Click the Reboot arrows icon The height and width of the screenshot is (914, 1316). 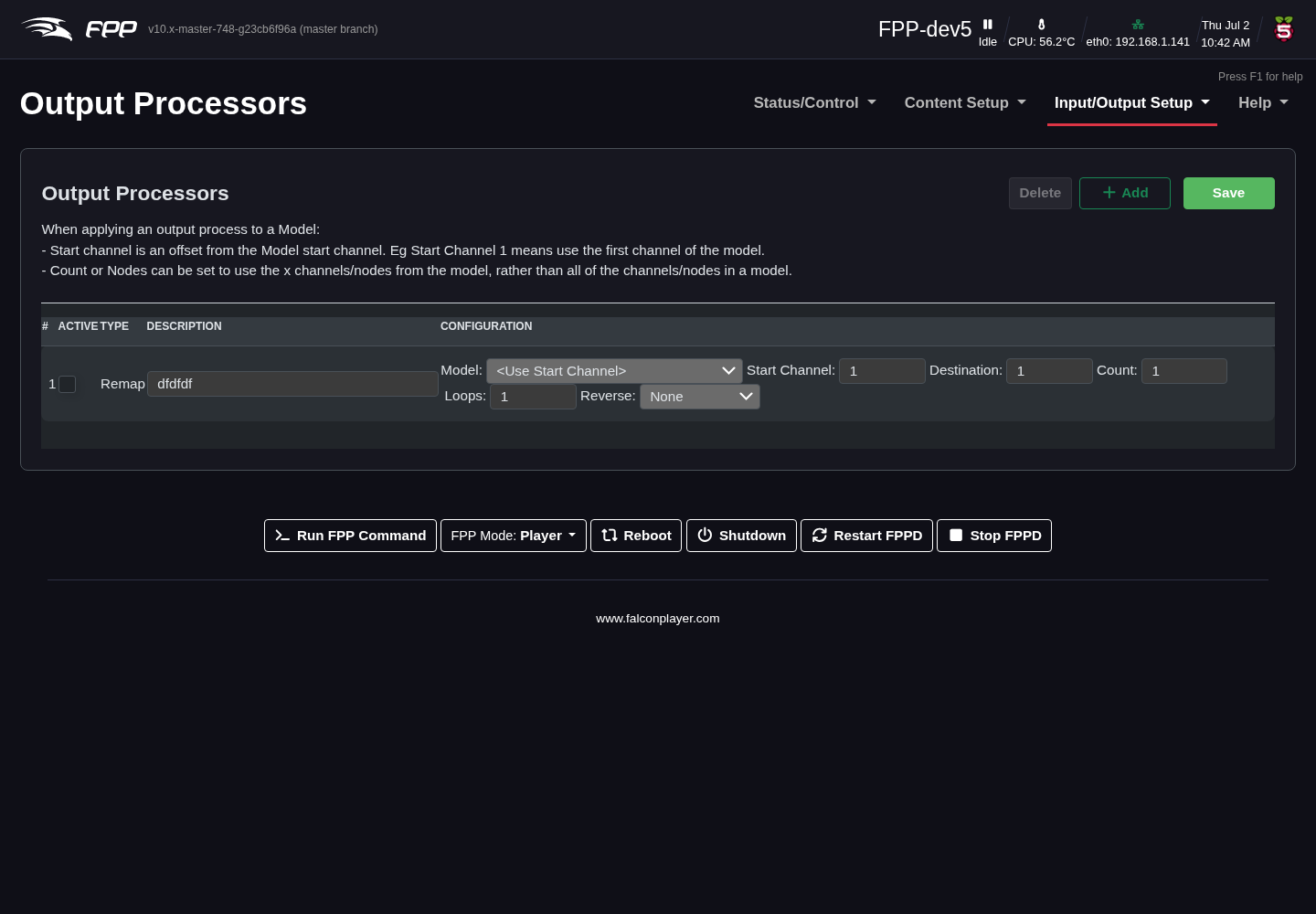click(x=610, y=536)
